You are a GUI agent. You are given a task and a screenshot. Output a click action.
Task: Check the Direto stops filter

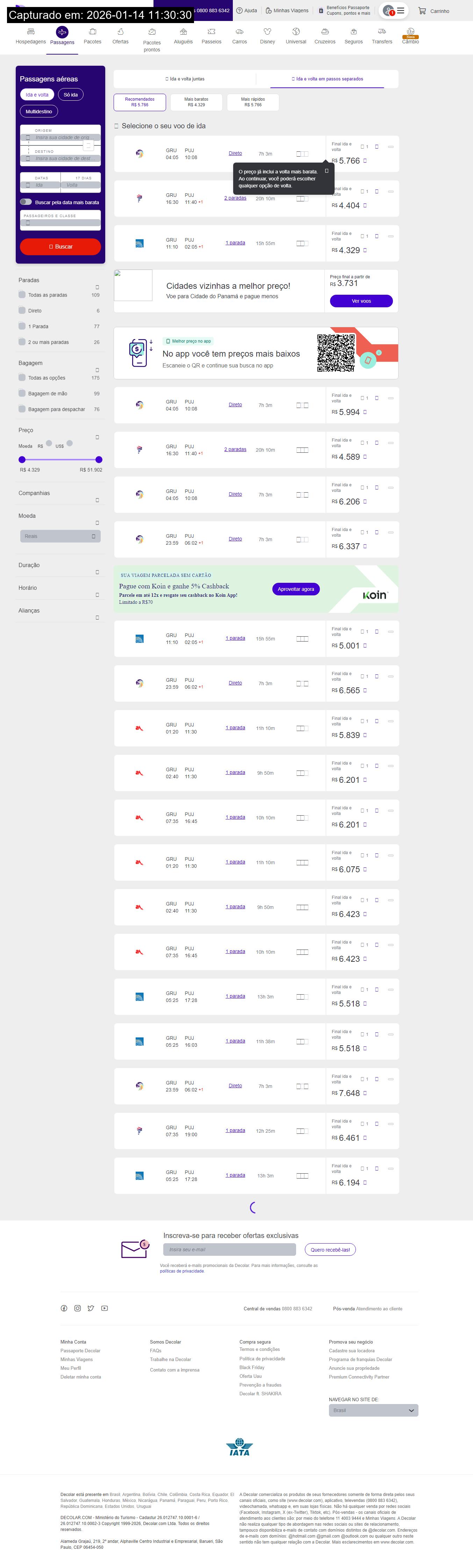coord(22,310)
